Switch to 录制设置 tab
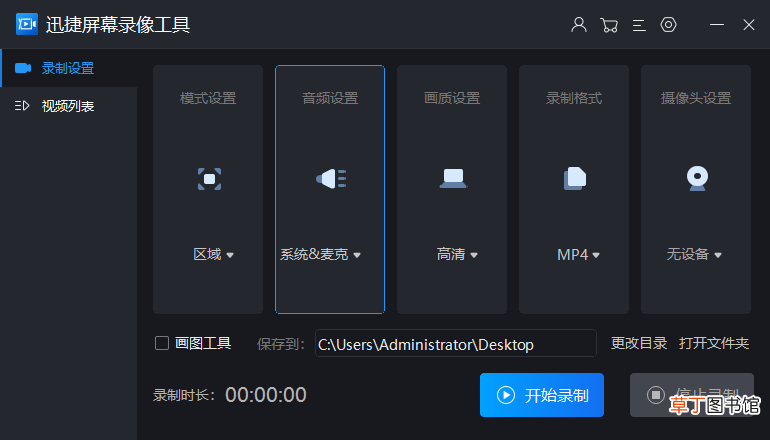The image size is (770, 440). coord(69,68)
